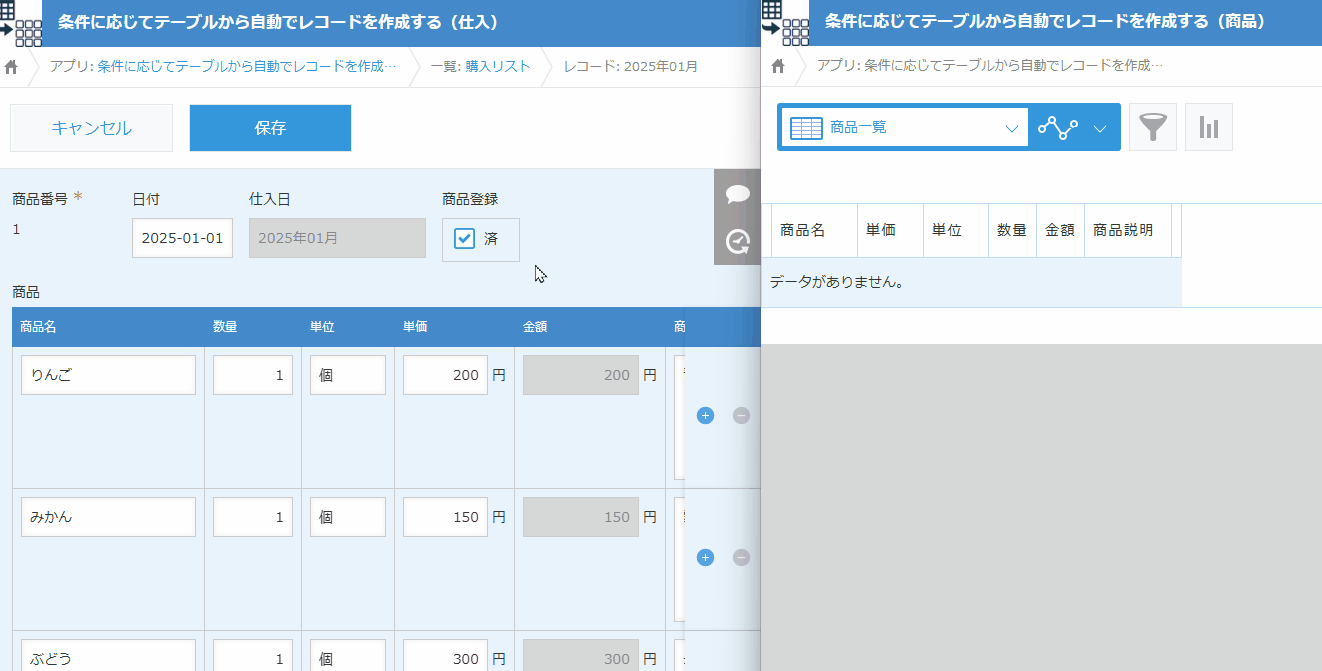Click the 単価 field showing 150
Image resolution: width=1322 pixels, height=671 pixels.
click(445, 517)
